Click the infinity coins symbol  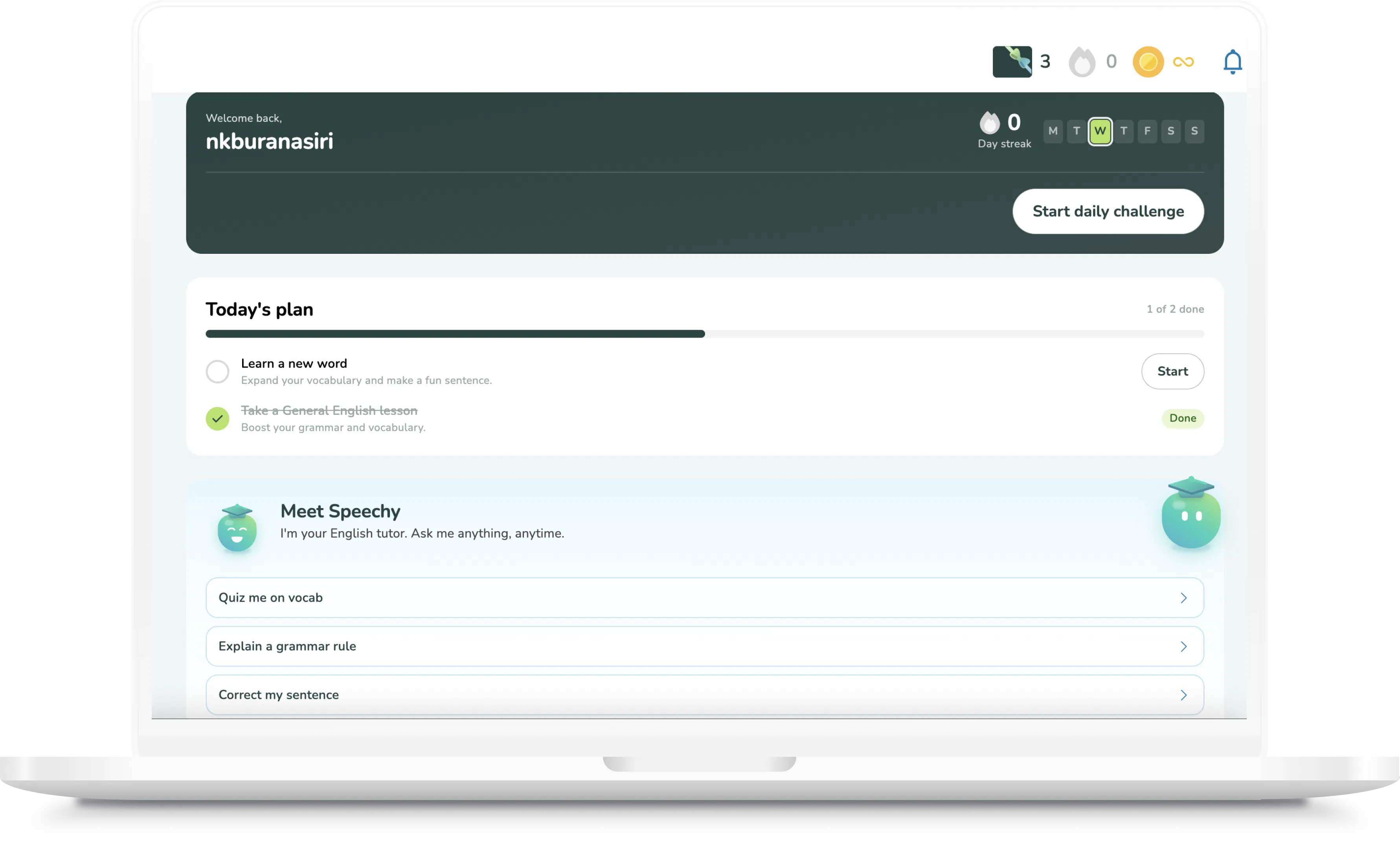coord(1183,62)
